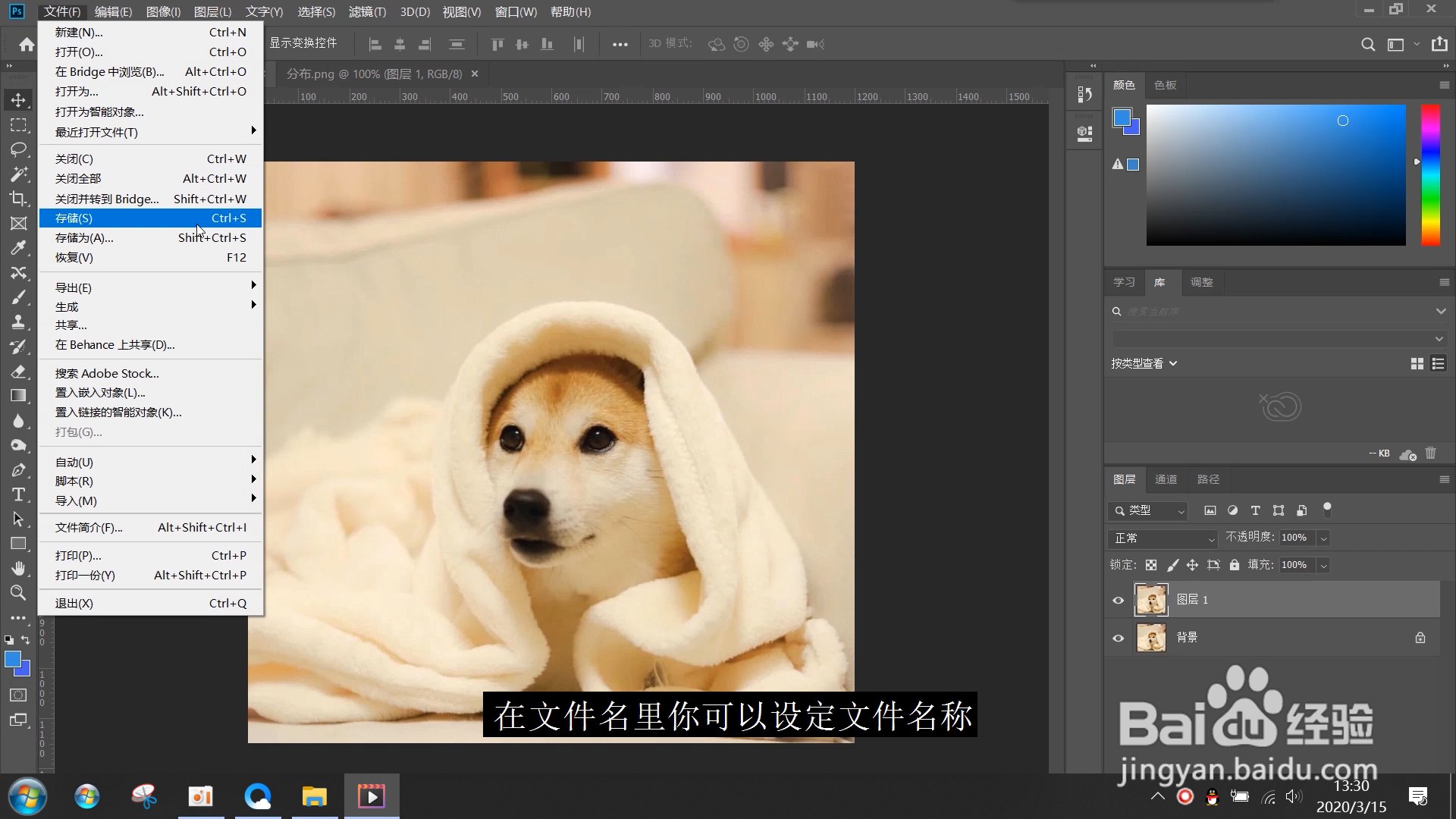Select the Horizontal Type tool
Screen dimensions: 1456x819
(18, 494)
